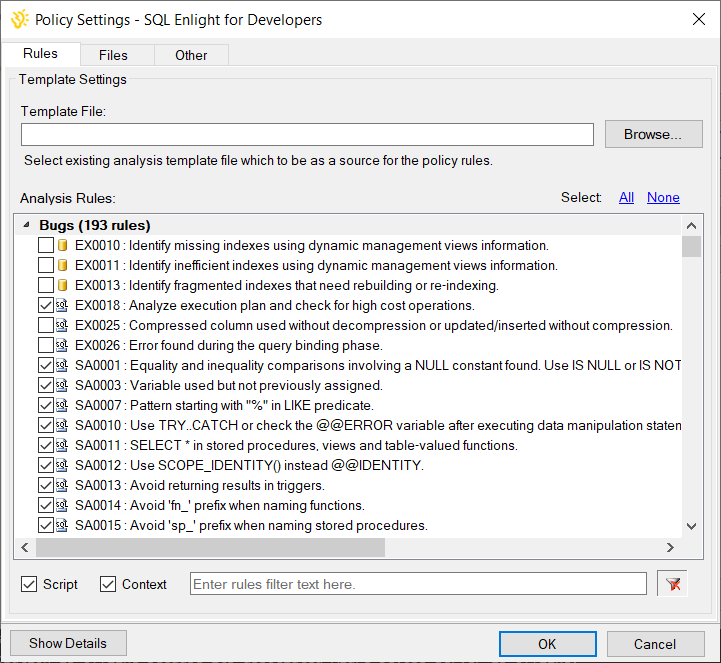Click the clear filter funnel icon
The width and height of the screenshot is (721, 663).
(x=672, y=584)
